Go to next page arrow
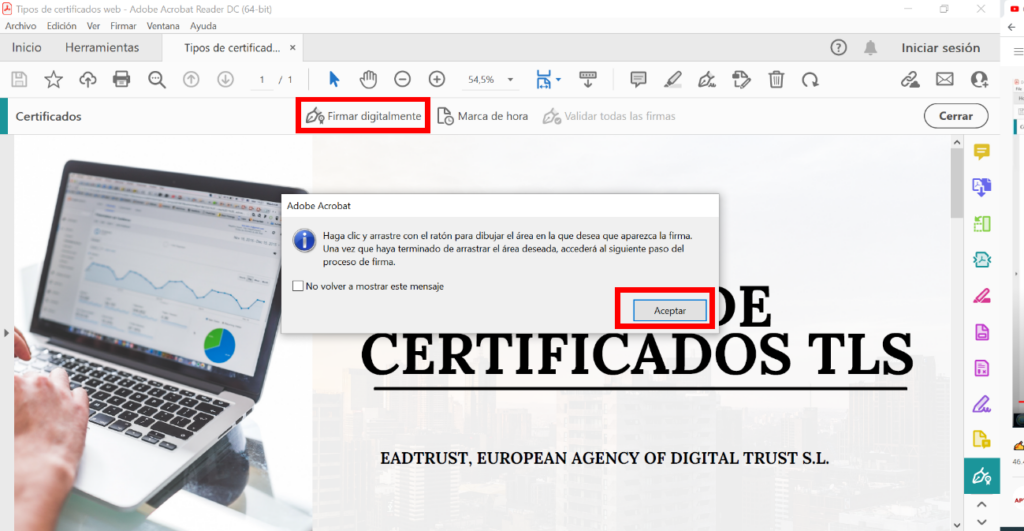 point(225,80)
